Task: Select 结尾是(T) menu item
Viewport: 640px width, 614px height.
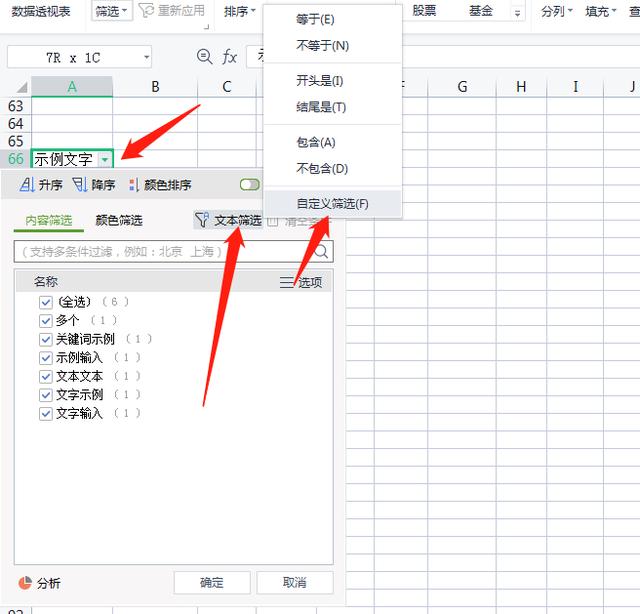Action: tap(333, 107)
